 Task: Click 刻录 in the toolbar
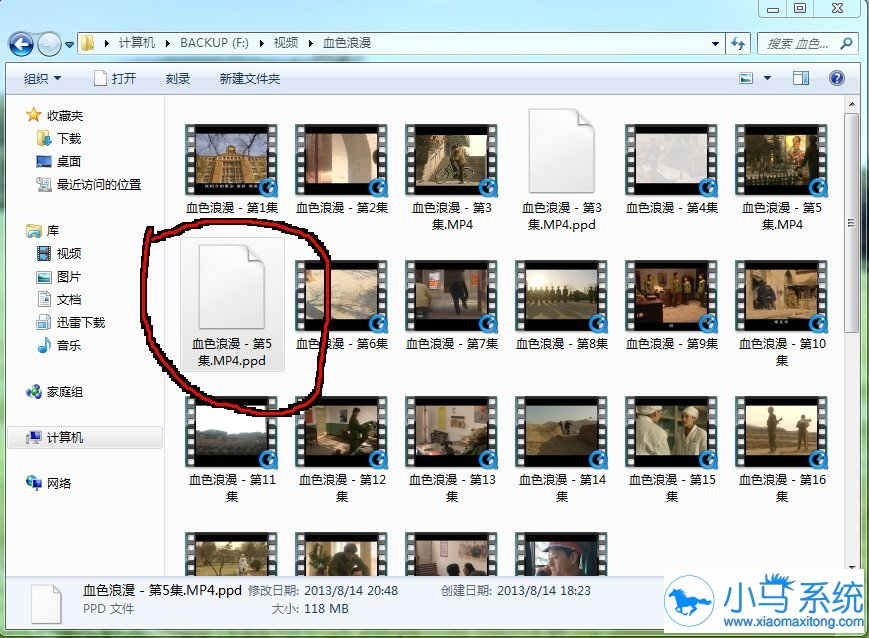[x=177, y=79]
